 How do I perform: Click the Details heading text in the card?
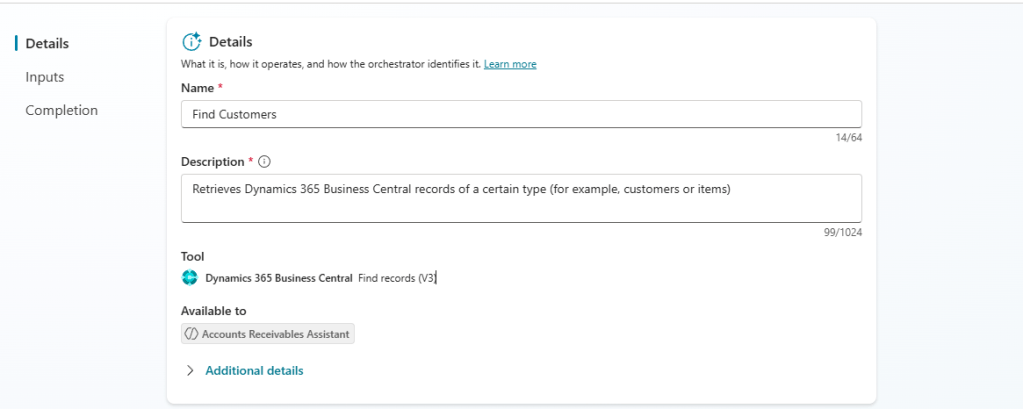(230, 42)
